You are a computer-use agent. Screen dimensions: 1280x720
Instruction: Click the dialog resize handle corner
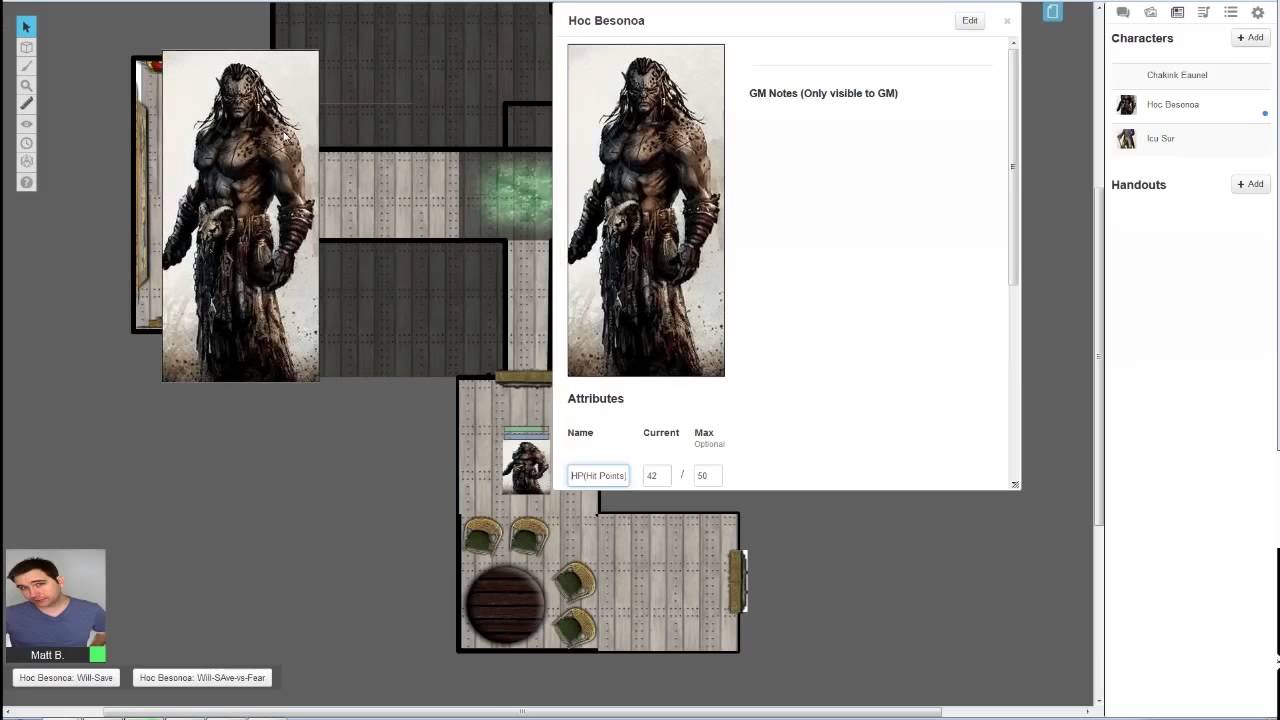pos(1015,485)
